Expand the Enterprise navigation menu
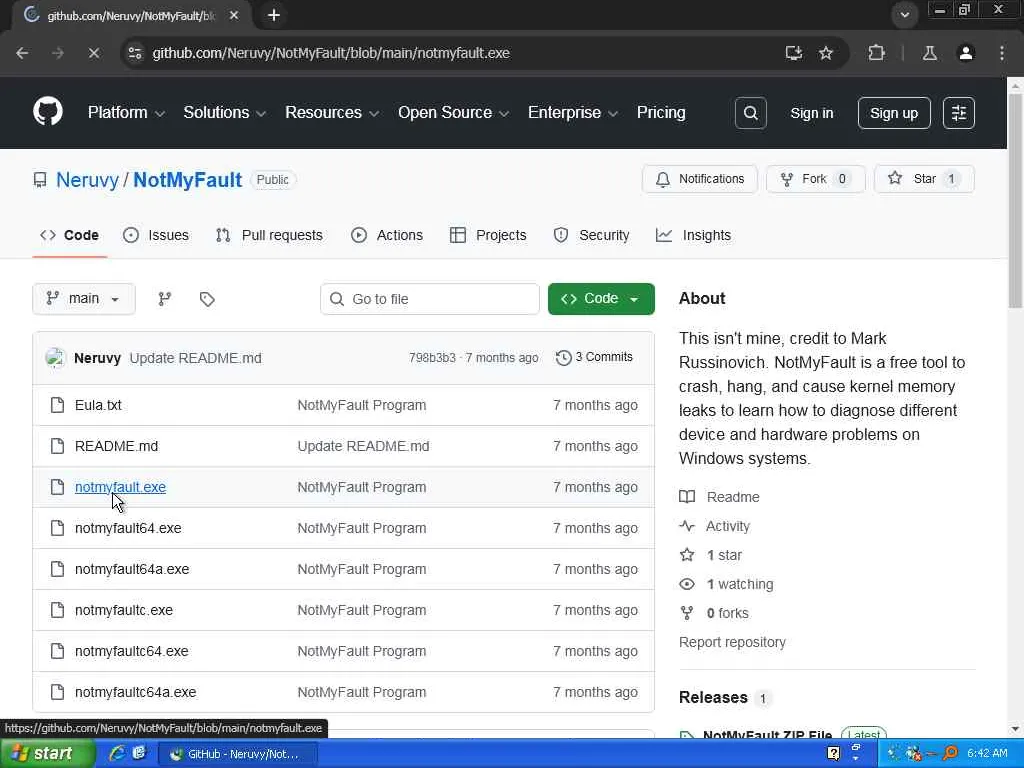 [573, 112]
